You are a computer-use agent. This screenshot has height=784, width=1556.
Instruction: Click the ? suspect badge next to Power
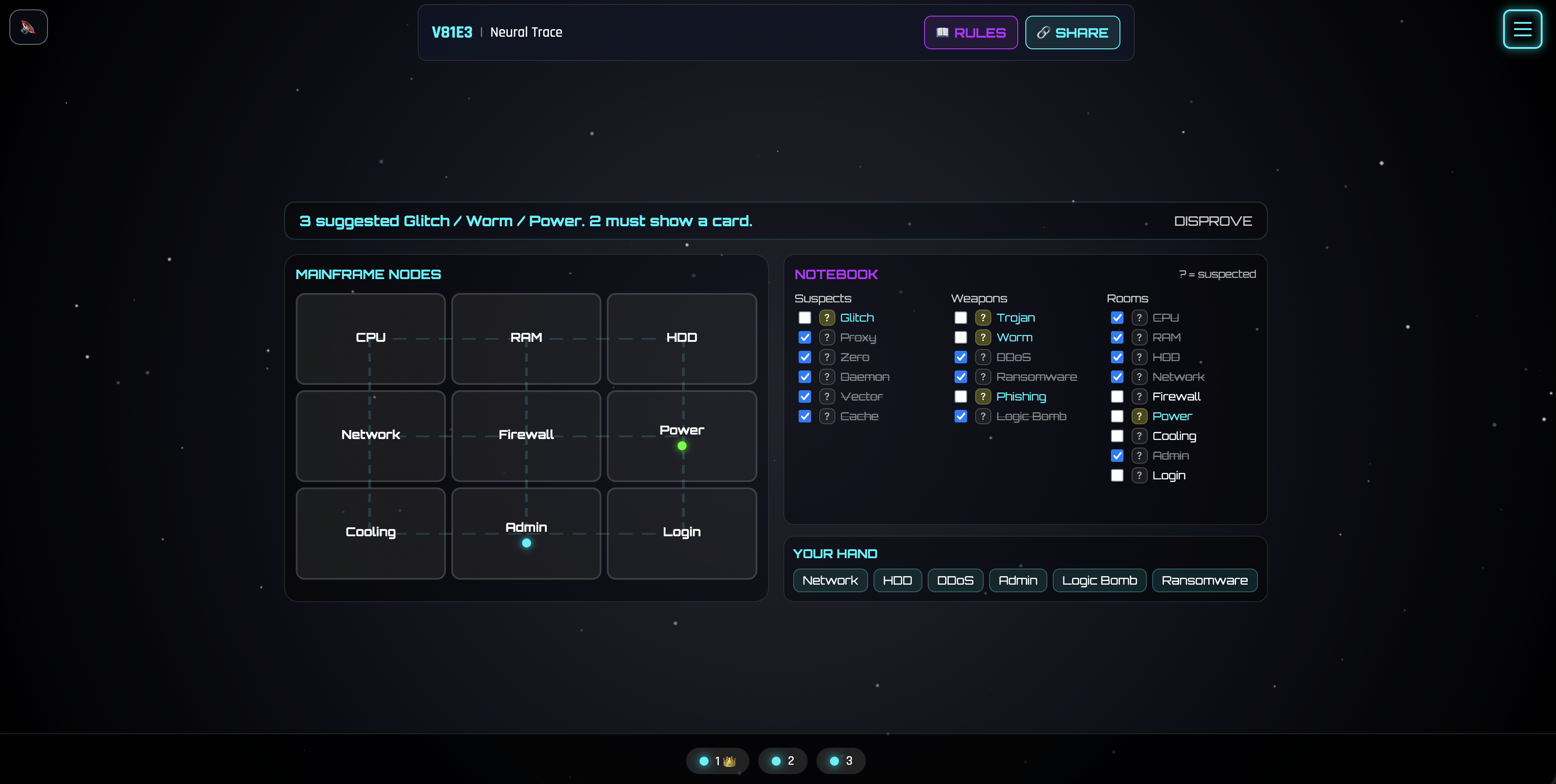[x=1139, y=416]
